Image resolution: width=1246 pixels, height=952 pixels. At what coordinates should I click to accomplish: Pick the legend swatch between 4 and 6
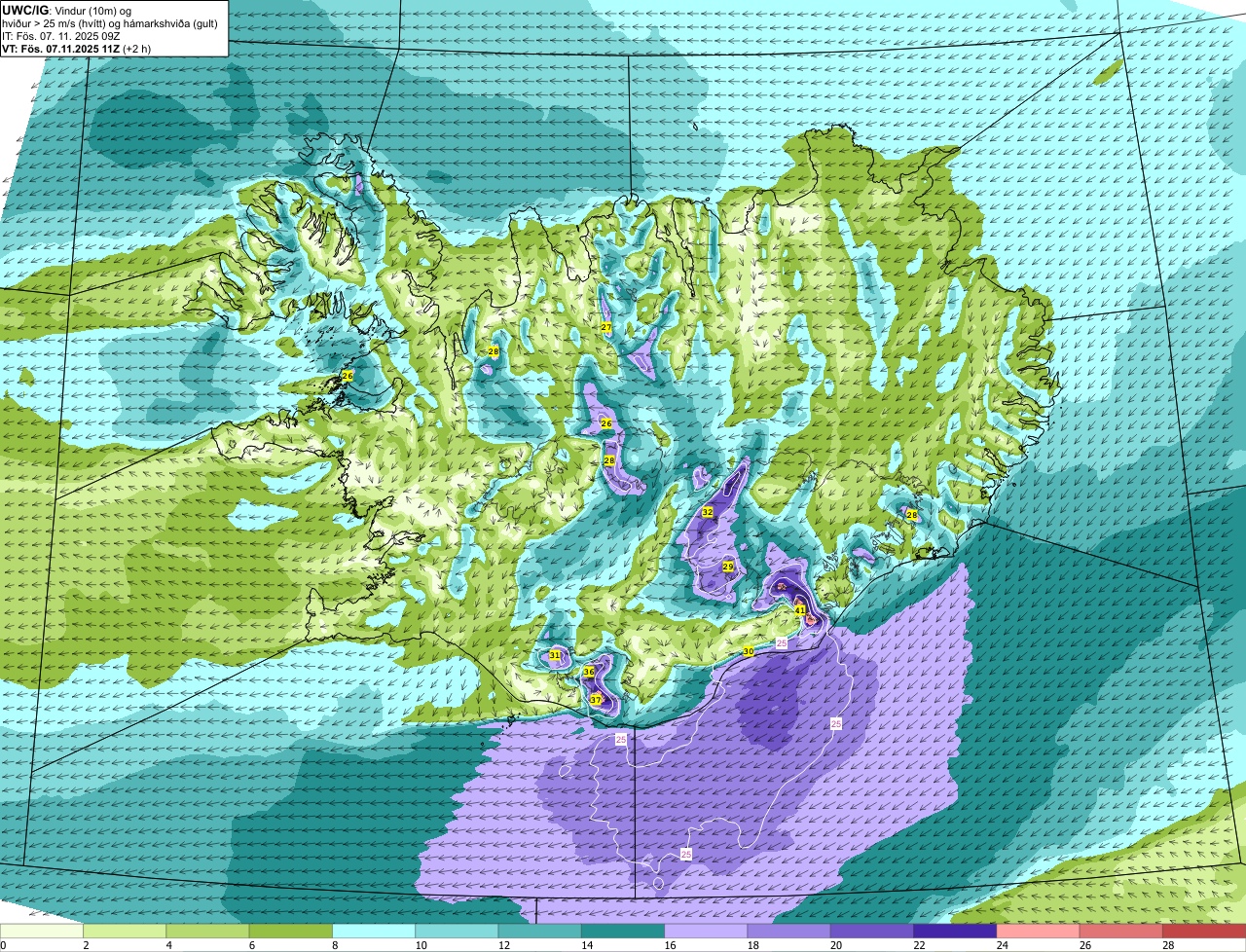point(207,932)
